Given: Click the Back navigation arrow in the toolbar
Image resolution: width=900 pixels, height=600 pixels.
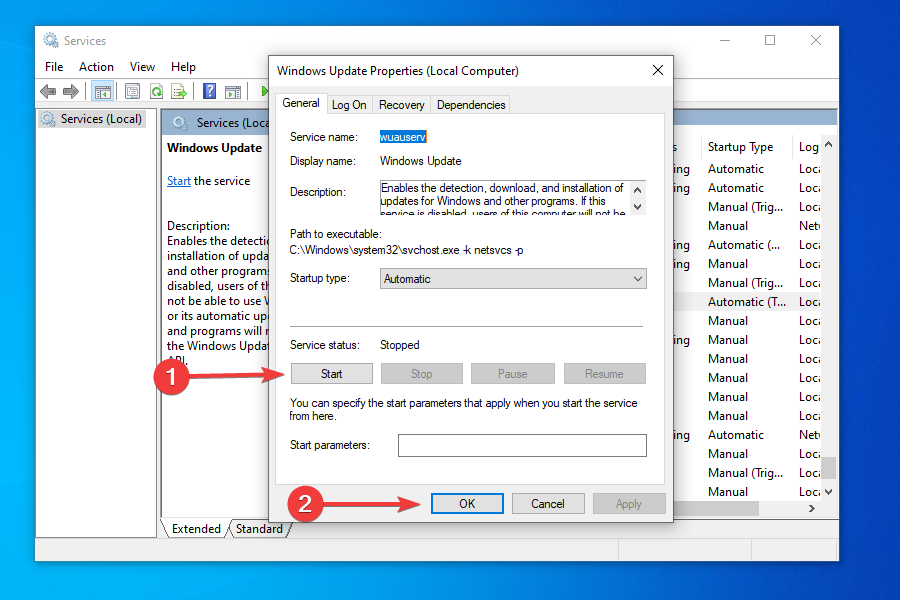Looking at the screenshot, I should click(x=48, y=91).
